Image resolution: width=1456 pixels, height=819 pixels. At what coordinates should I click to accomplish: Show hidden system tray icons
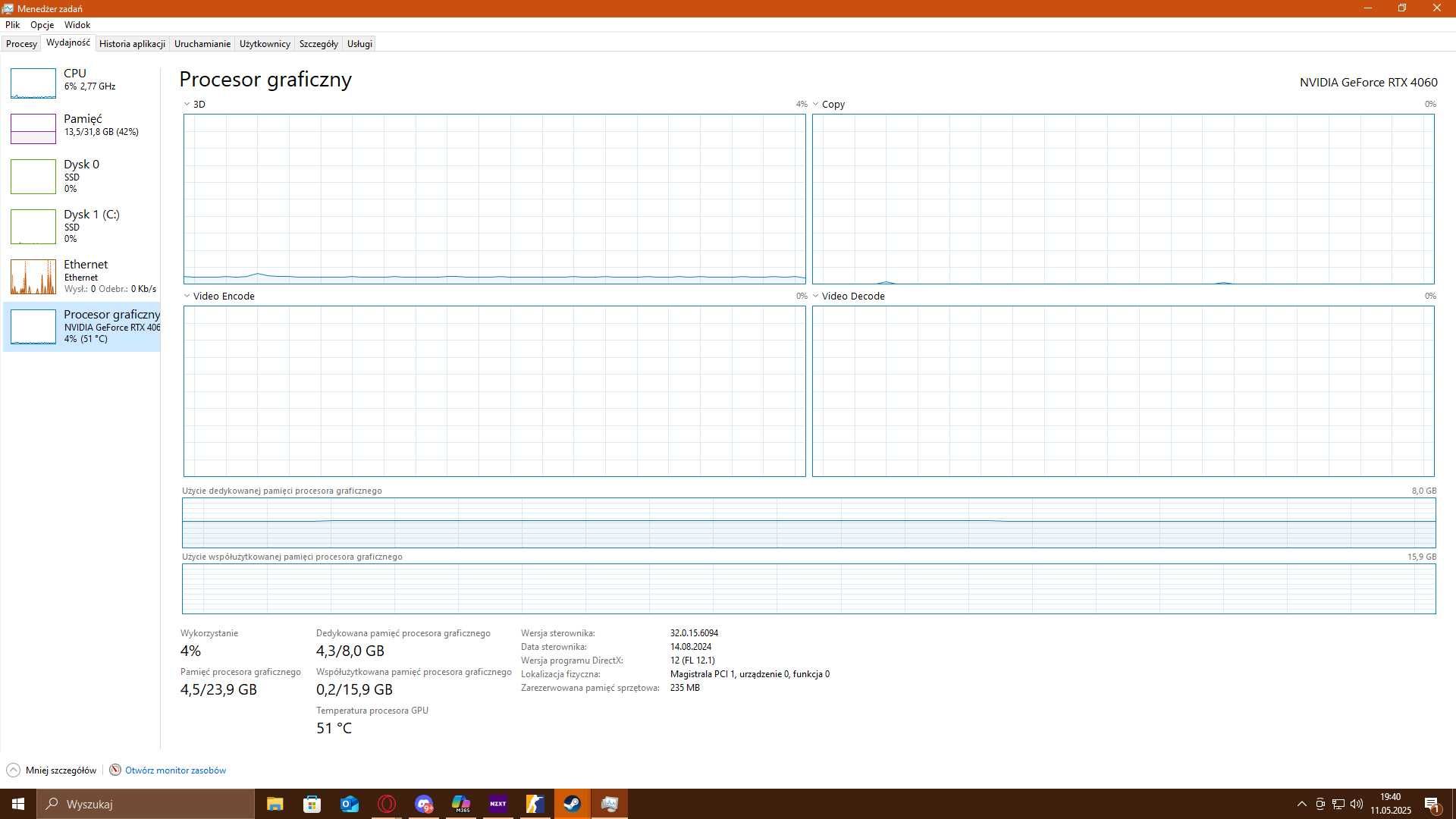[1302, 804]
